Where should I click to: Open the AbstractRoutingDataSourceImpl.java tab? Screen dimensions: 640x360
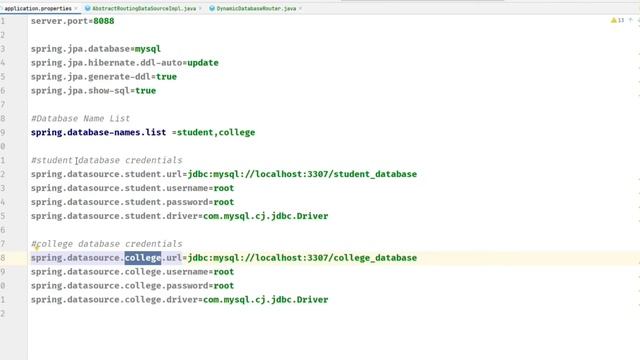click(x=144, y=8)
